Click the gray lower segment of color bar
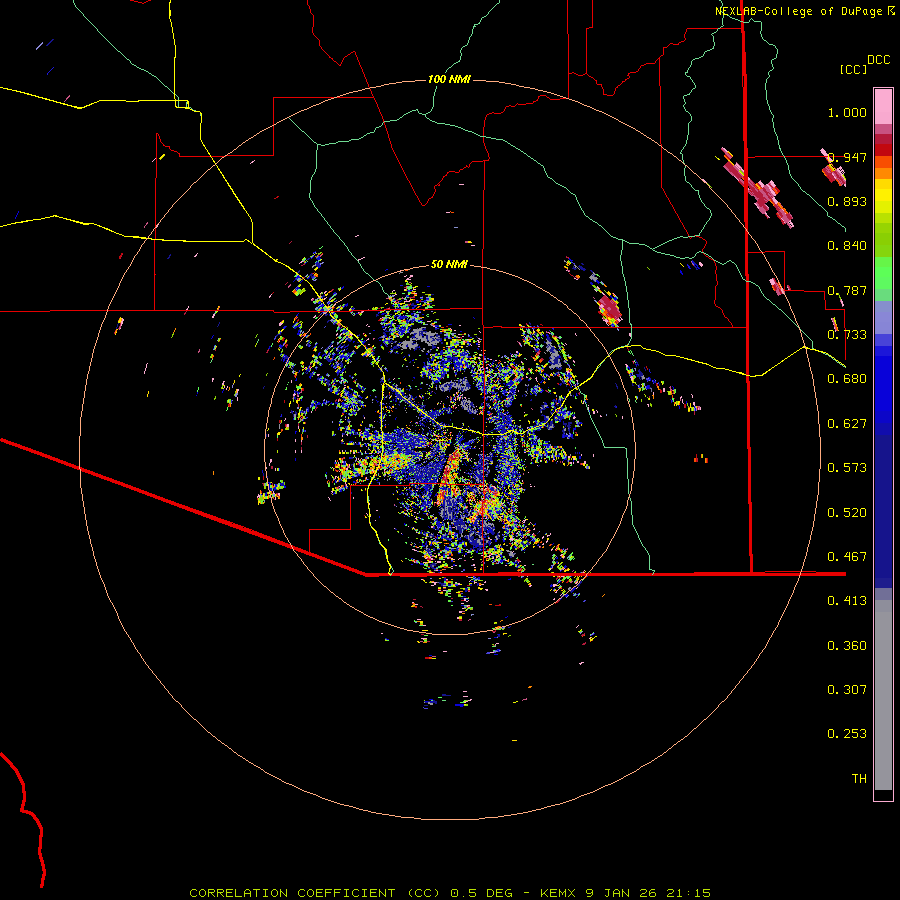This screenshot has height=900, width=900. pos(883,695)
